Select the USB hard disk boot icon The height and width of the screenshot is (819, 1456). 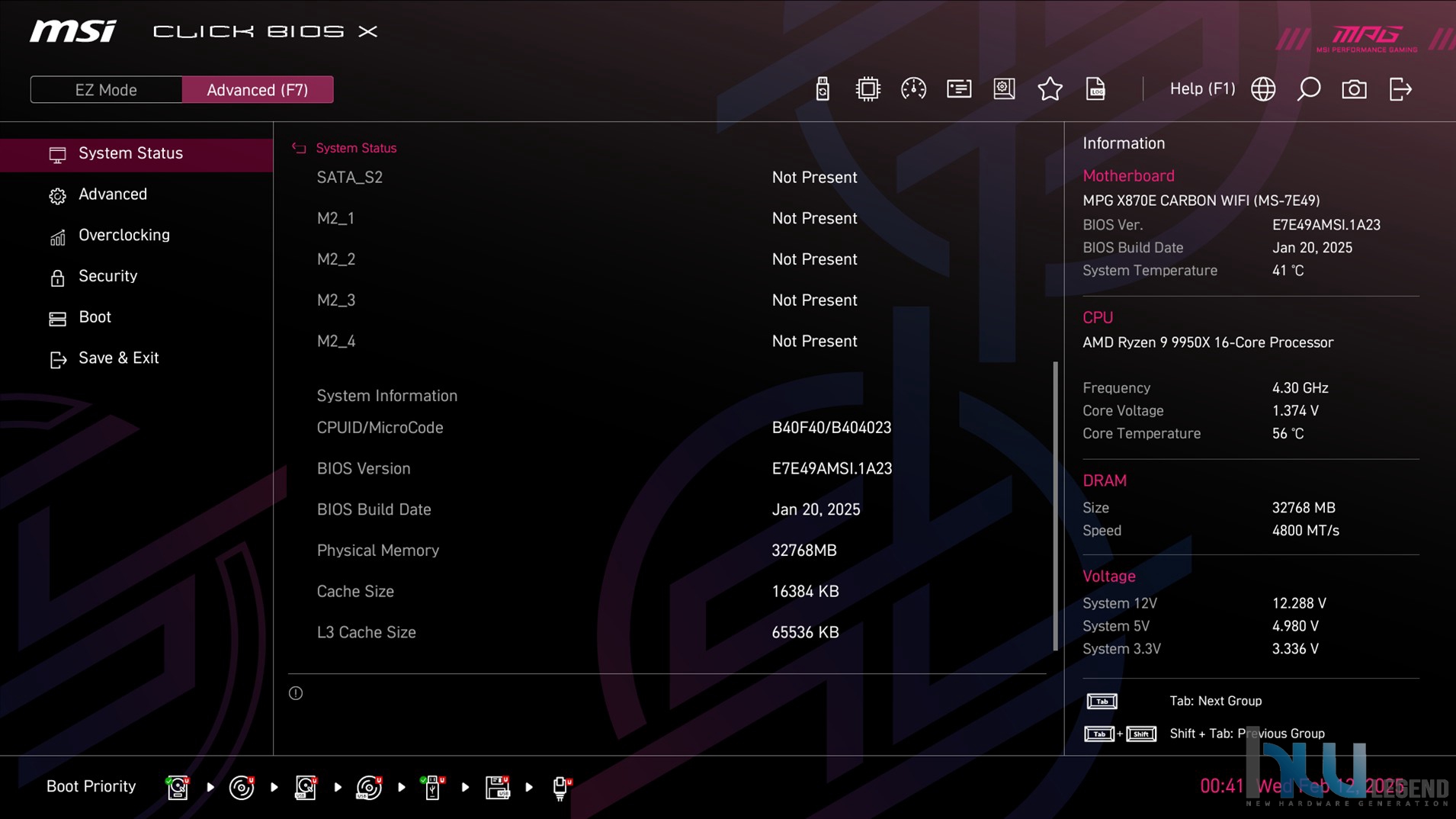click(306, 787)
